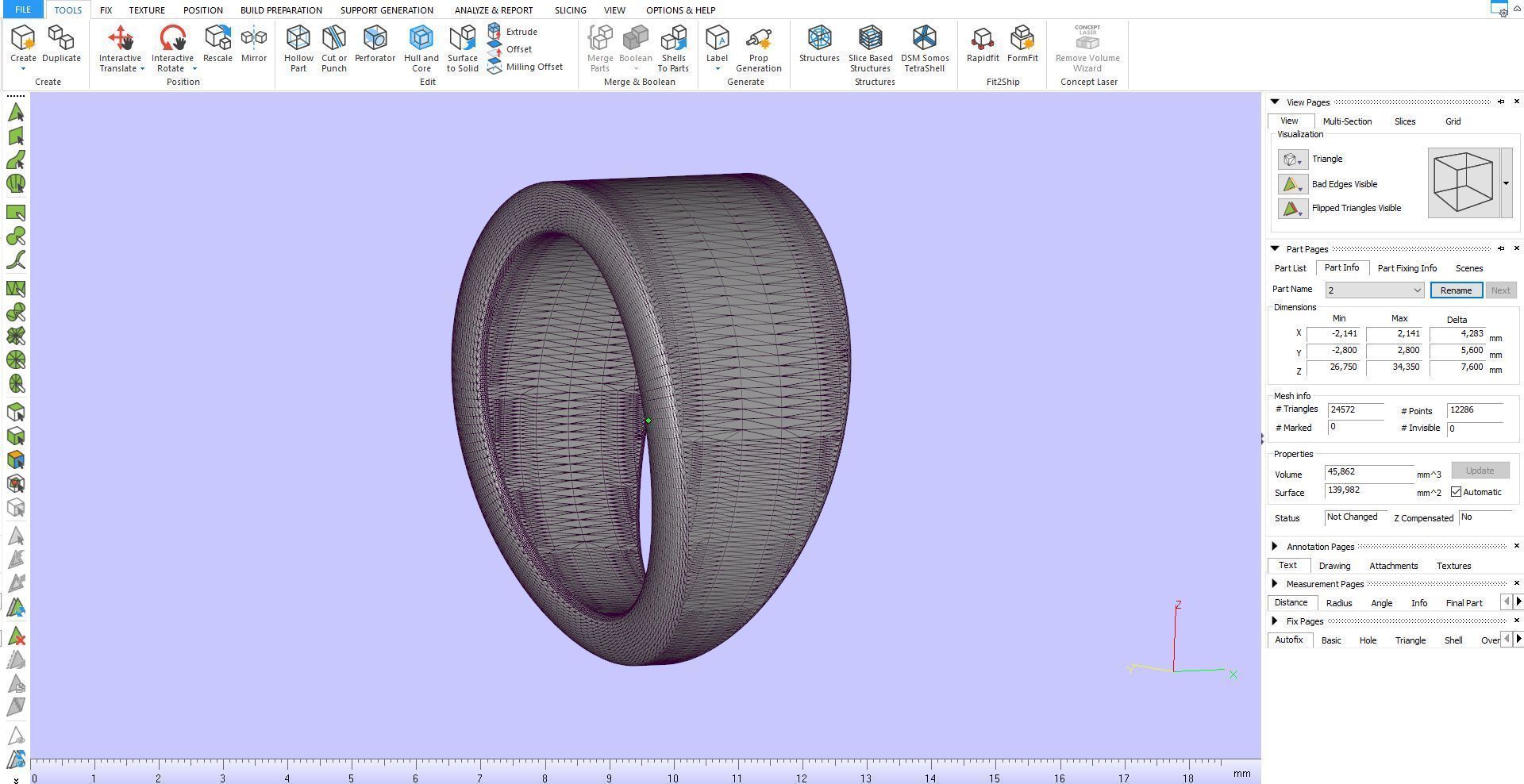Screen dimensions: 1524x784
Task: Activate the Interactive Translate tool
Action: (x=121, y=37)
